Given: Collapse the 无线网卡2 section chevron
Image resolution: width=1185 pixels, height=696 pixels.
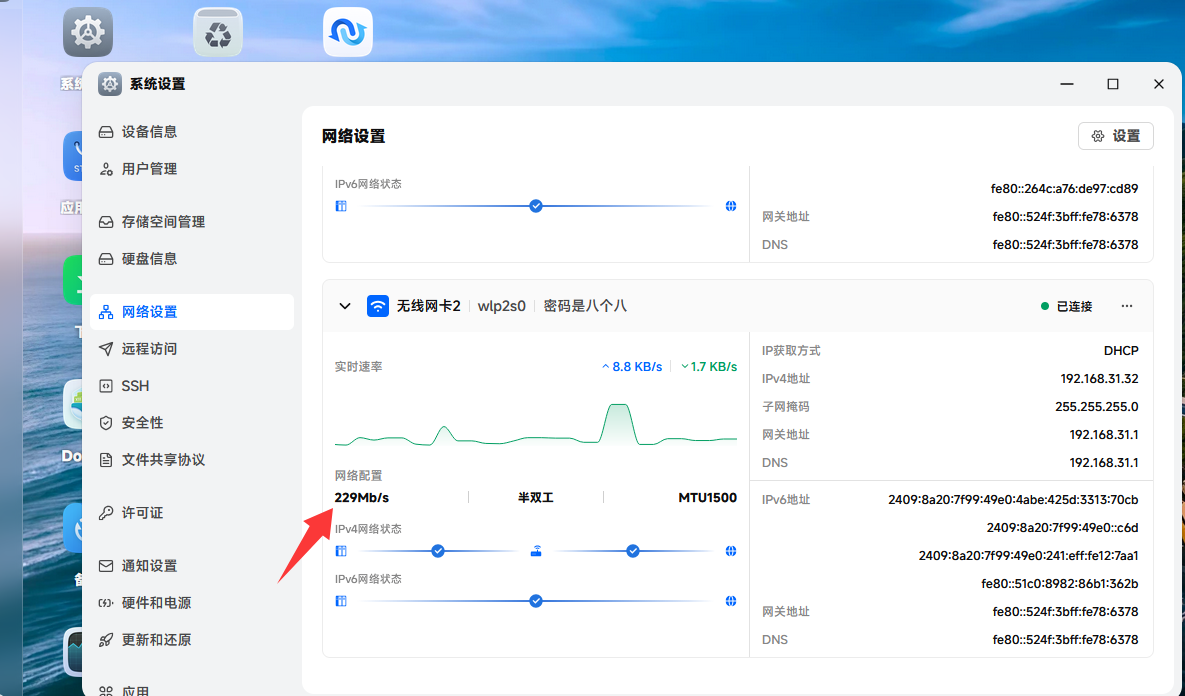Looking at the screenshot, I should (345, 306).
